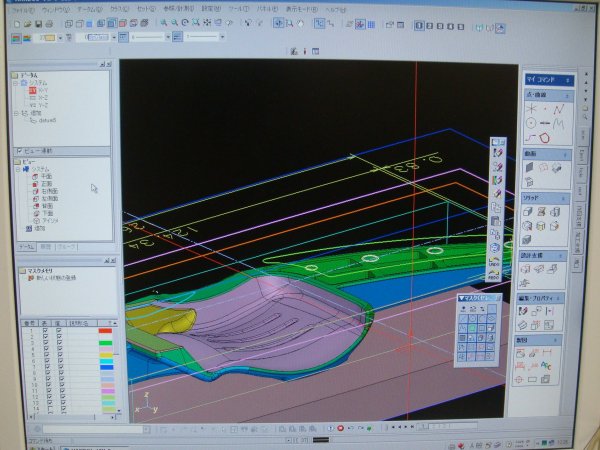The height and width of the screenshot is (450, 600).
Task: Click the command input field at bottom
Action: click(x=93, y=429)
